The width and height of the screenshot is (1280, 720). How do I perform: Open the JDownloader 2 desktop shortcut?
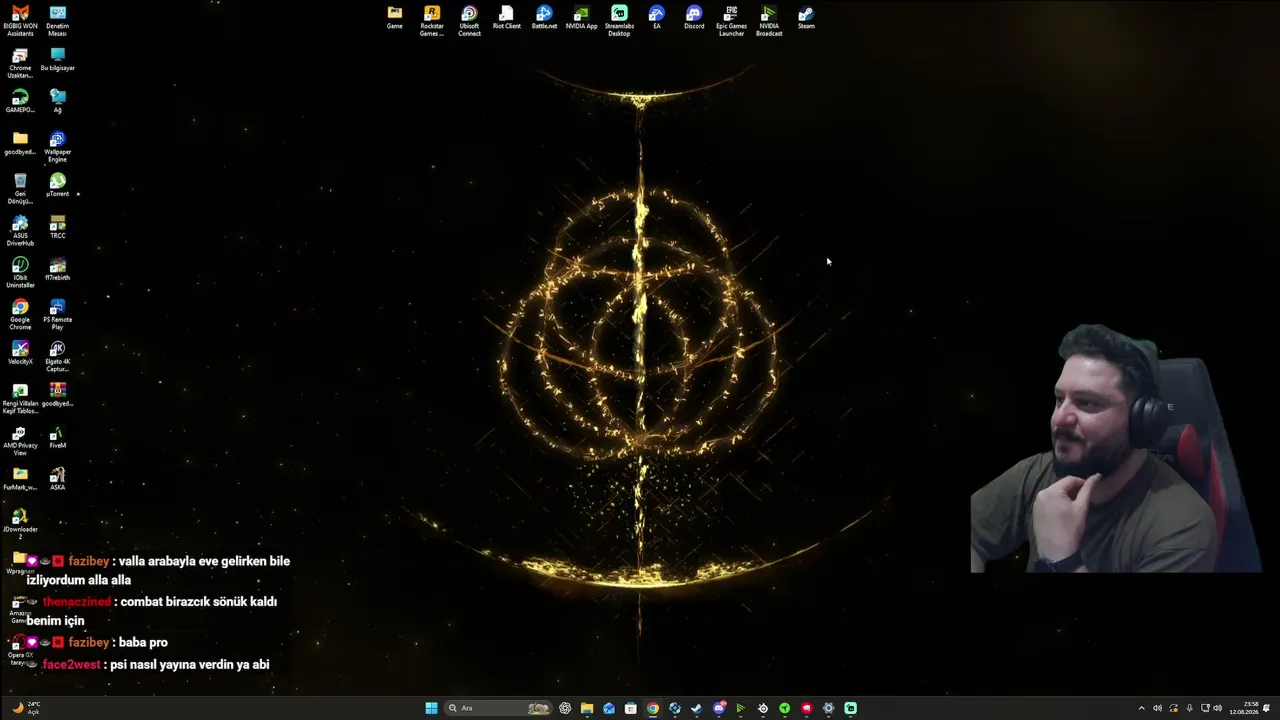coord(20,524)
